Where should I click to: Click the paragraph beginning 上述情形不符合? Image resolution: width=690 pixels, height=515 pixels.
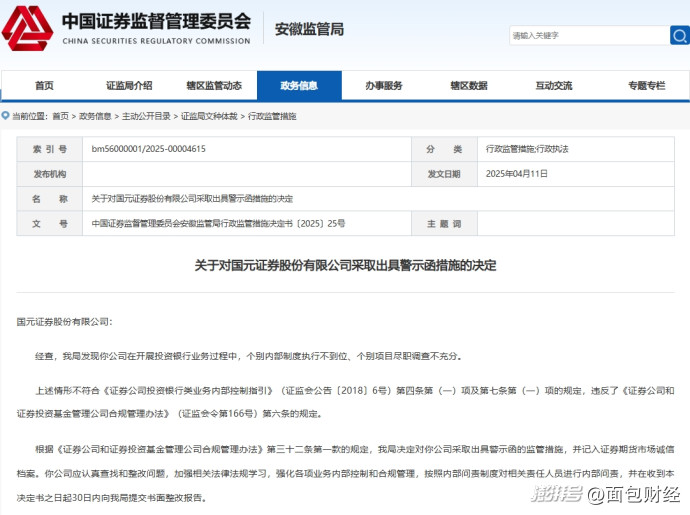[345, 402]
